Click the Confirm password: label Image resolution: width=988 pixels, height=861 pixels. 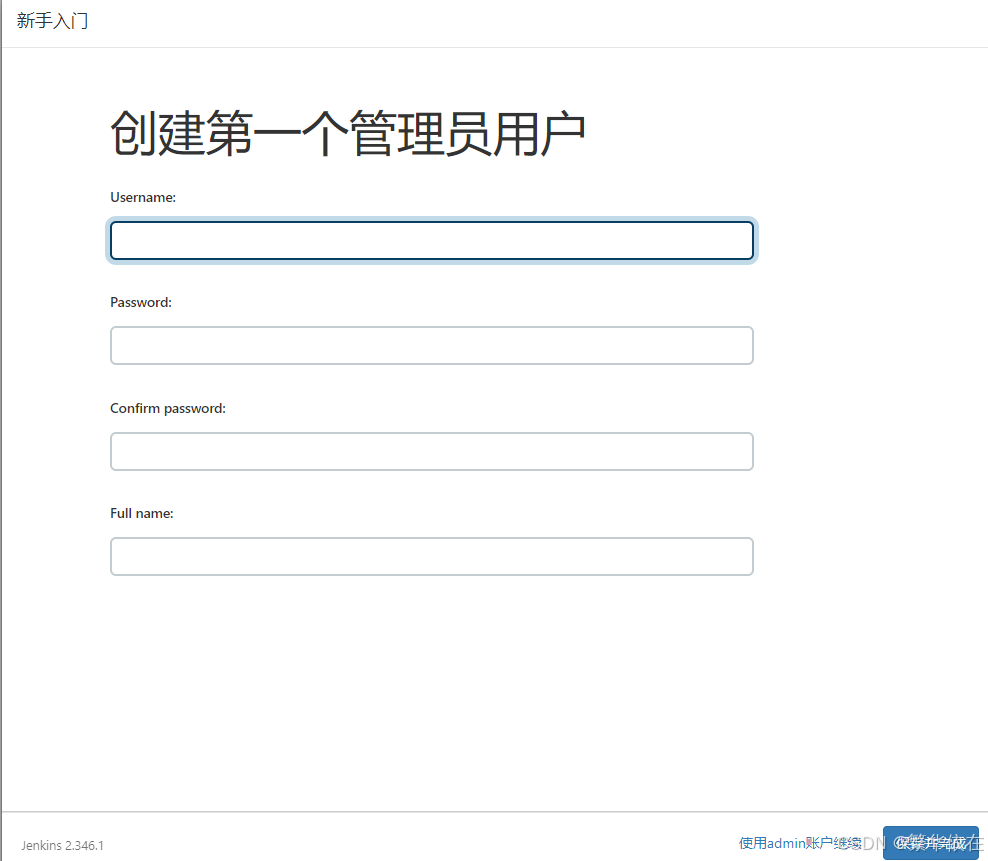click(x=168, y=408)
